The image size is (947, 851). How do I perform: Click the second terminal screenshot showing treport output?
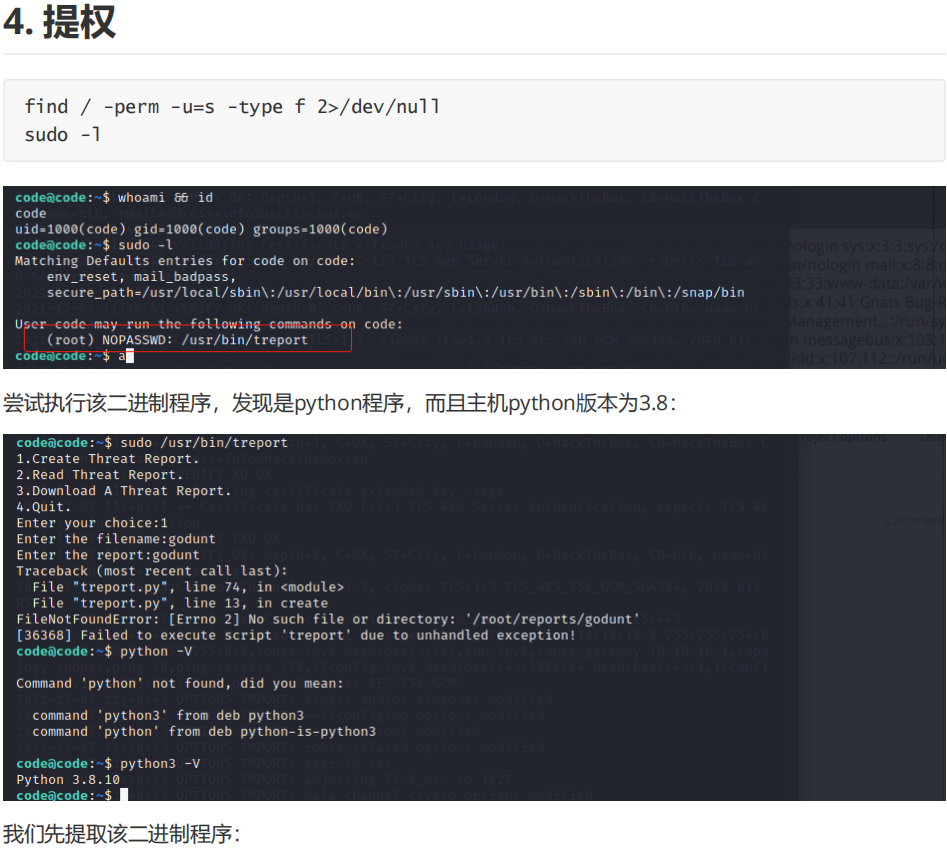474,617
